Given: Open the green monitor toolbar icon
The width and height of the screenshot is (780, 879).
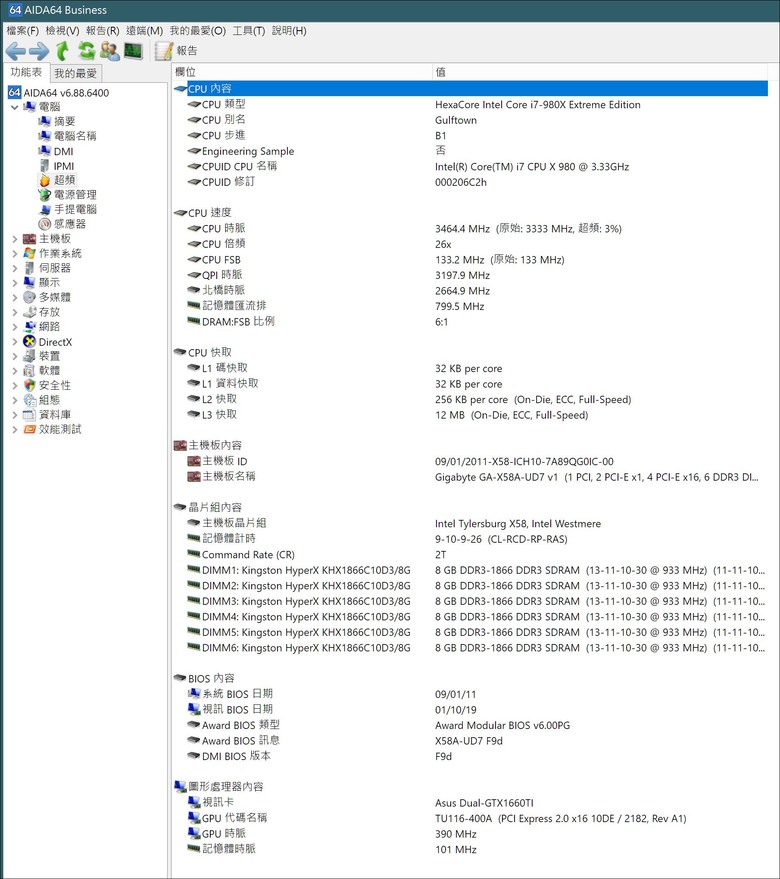Looking at the screenshot, I should pos(133,51).
